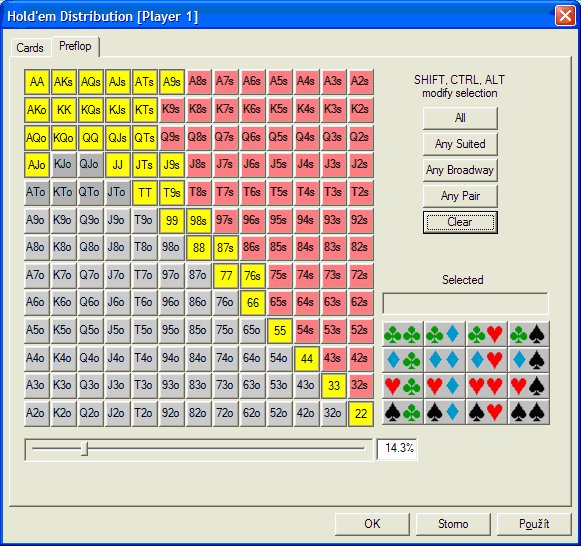Deselect the 22 pair cell
Viewport: 581px width, 546px height.
point(361,413)
